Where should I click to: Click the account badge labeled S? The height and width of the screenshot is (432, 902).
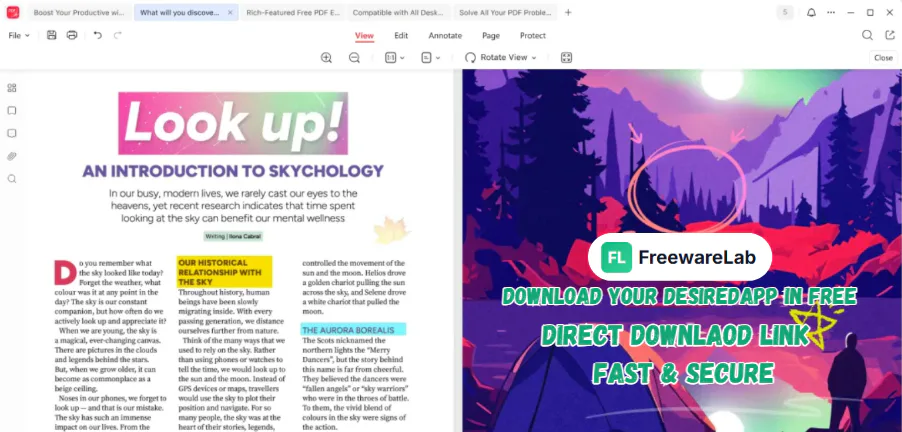click(x=785, y=12)
